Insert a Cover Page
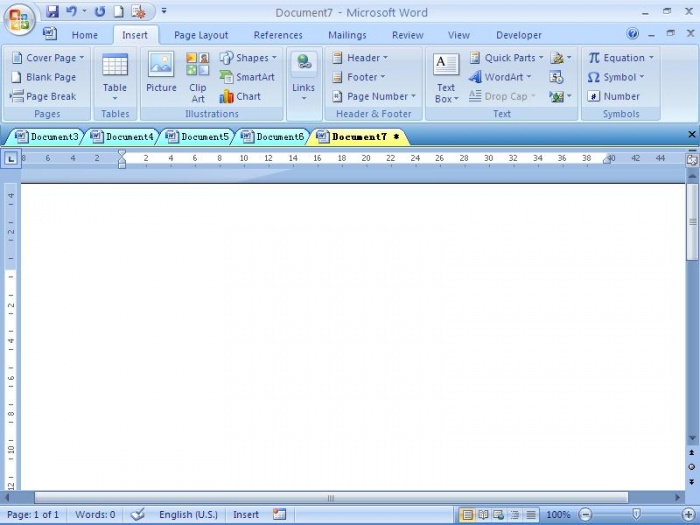 point(48,58)
